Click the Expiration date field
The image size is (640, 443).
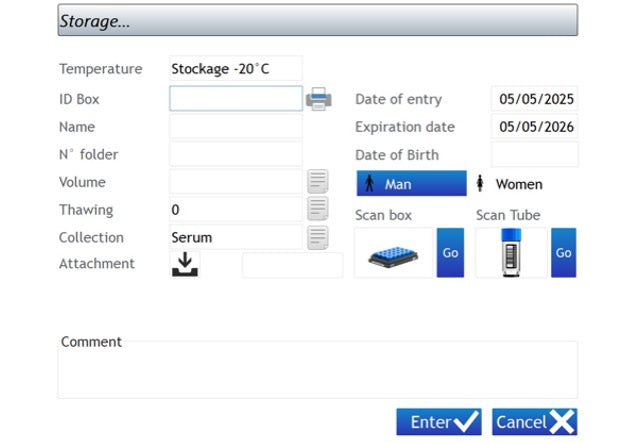534,127
